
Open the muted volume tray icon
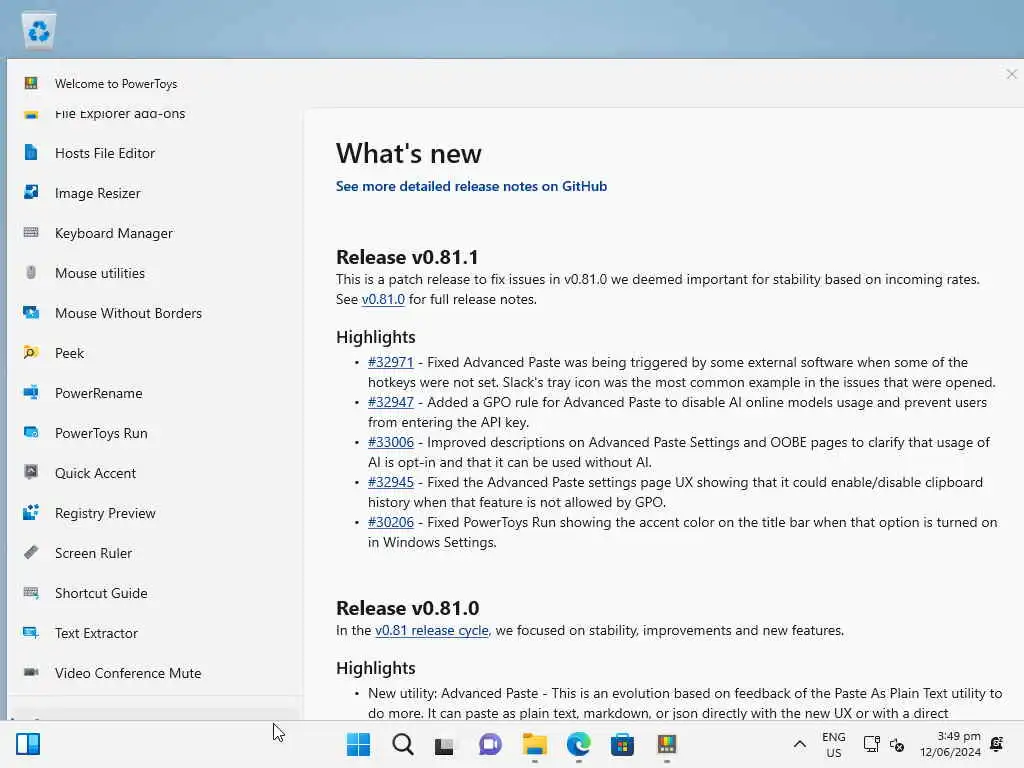coord(897,744)
